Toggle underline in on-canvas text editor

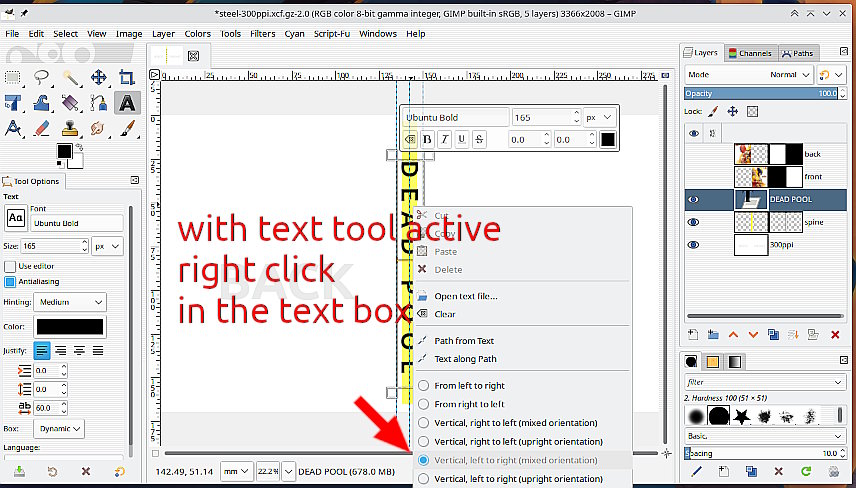click(x=462, y=139)
